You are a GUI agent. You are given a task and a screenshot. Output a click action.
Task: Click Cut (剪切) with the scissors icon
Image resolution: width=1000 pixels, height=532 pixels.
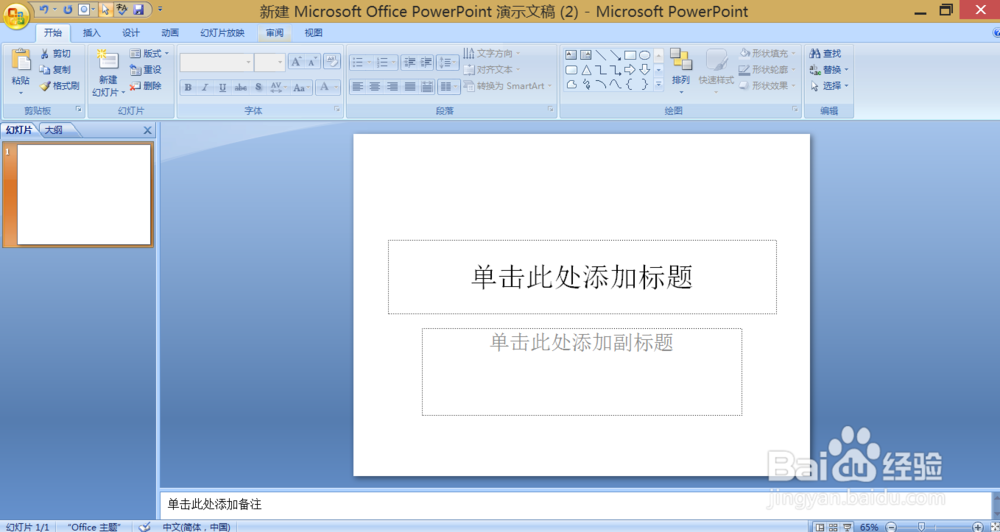click(55, 54)
